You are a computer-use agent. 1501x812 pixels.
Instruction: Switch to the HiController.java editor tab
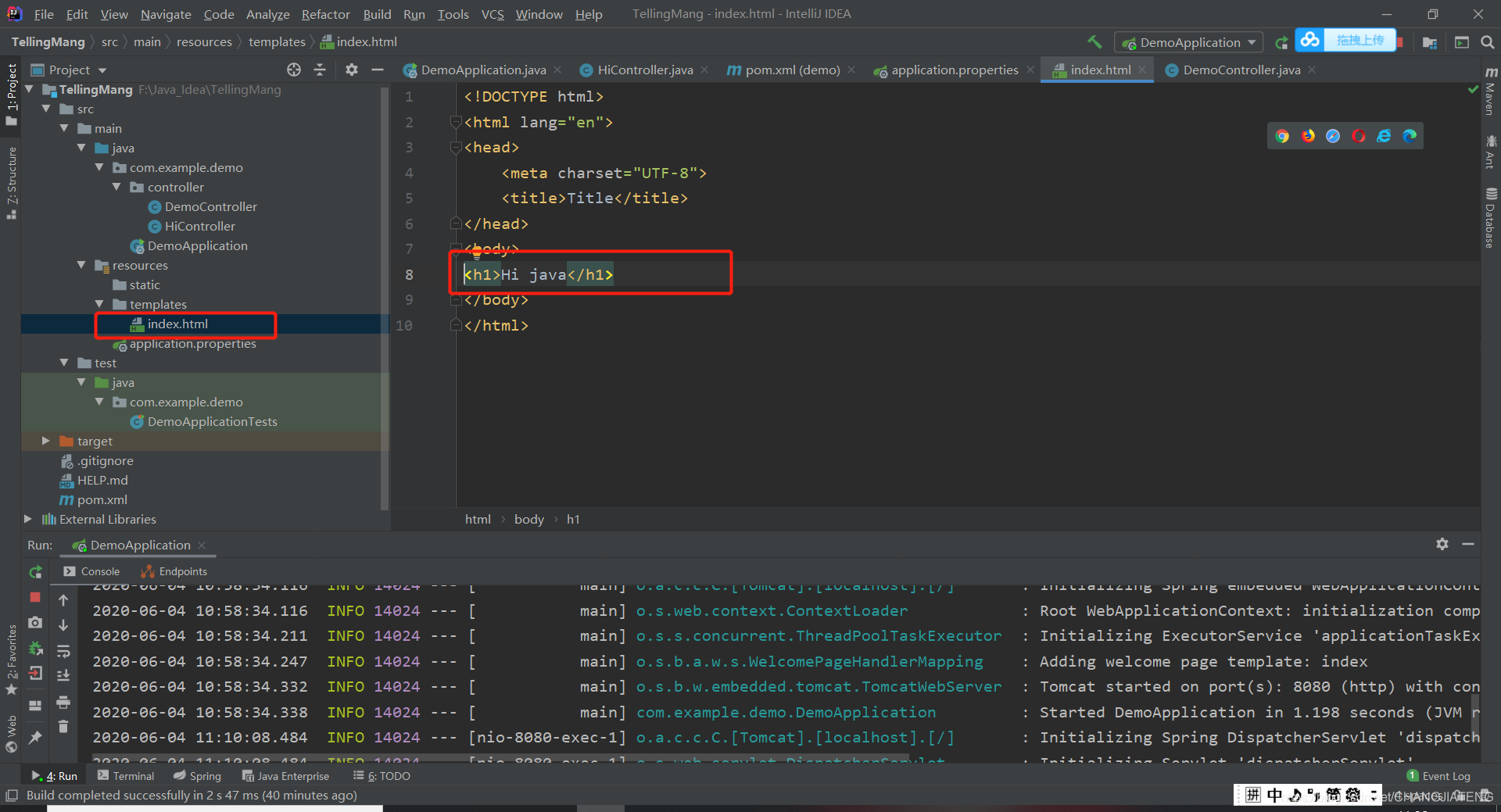644,70
